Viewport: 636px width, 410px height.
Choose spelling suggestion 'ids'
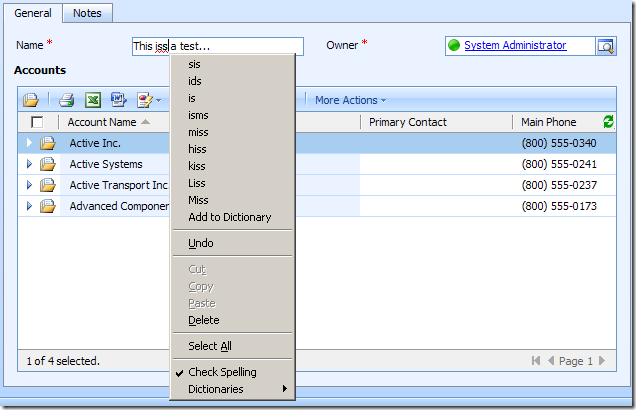[x=233, y=82]
